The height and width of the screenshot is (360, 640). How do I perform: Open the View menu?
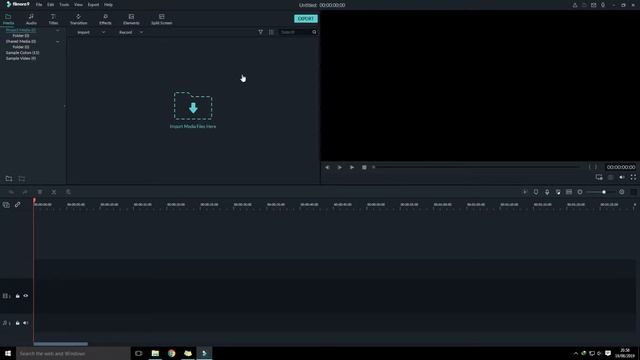point(78,5)
